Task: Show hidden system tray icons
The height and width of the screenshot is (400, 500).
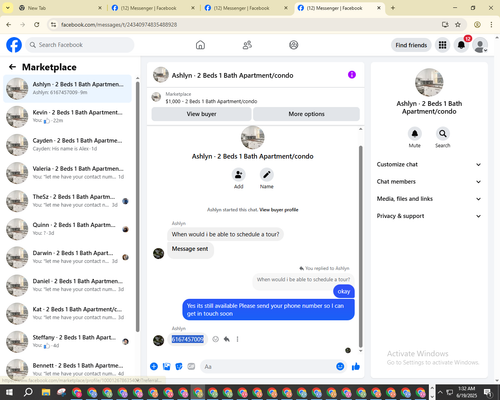Action: tap(440, 392)
